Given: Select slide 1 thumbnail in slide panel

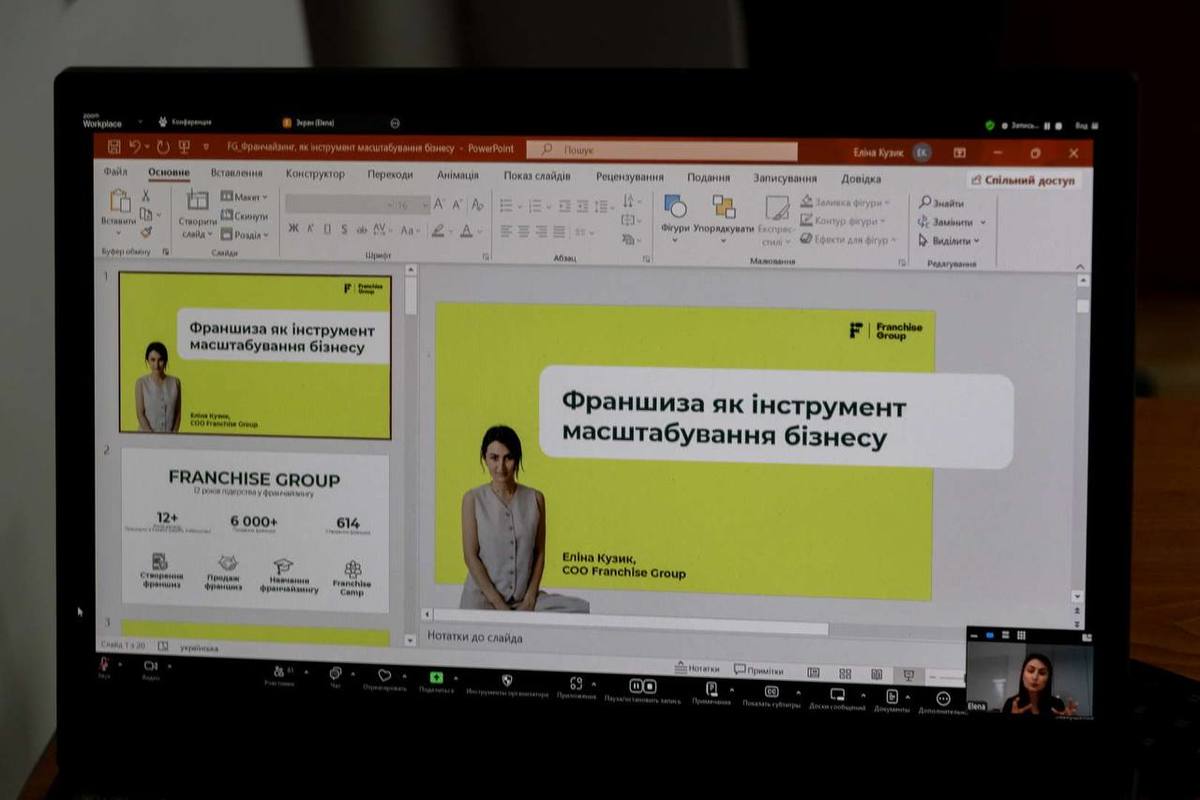Looking at the screenshot, I should (255, 355).
